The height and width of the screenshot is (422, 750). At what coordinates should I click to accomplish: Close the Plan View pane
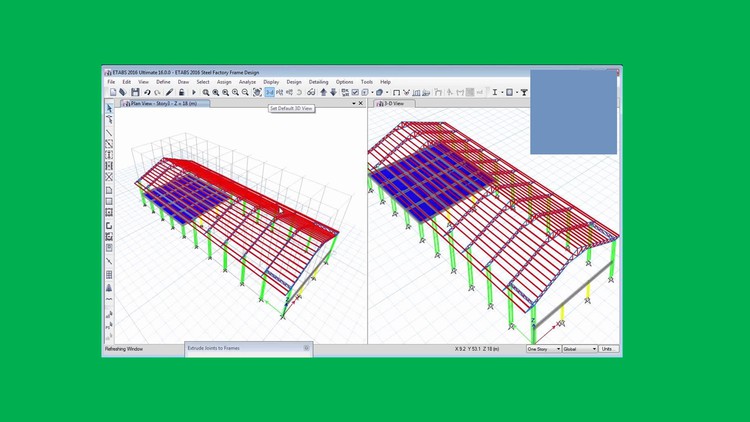pyautogui.click(x=361, y=103)
